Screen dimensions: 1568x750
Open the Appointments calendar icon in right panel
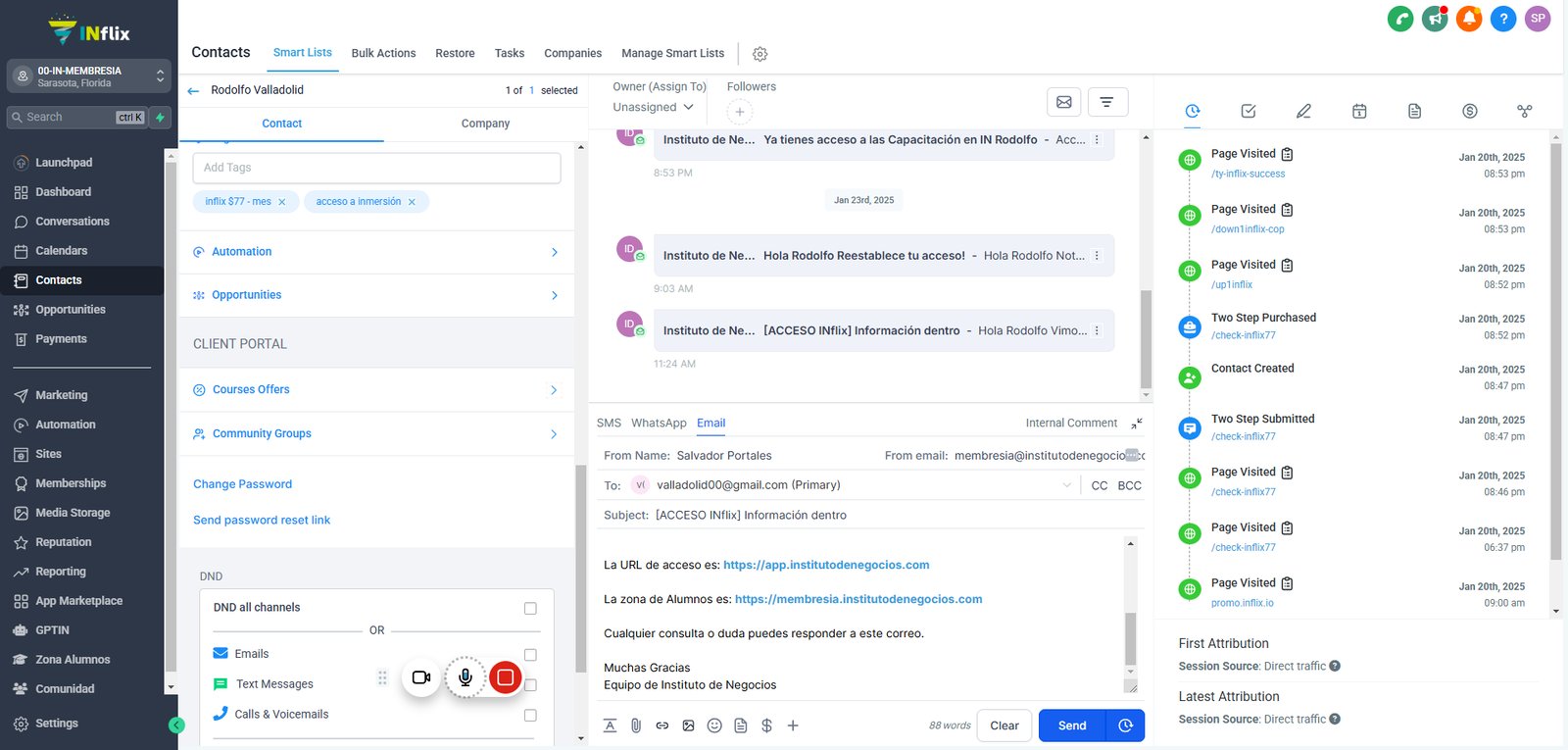click(1359, 111)
